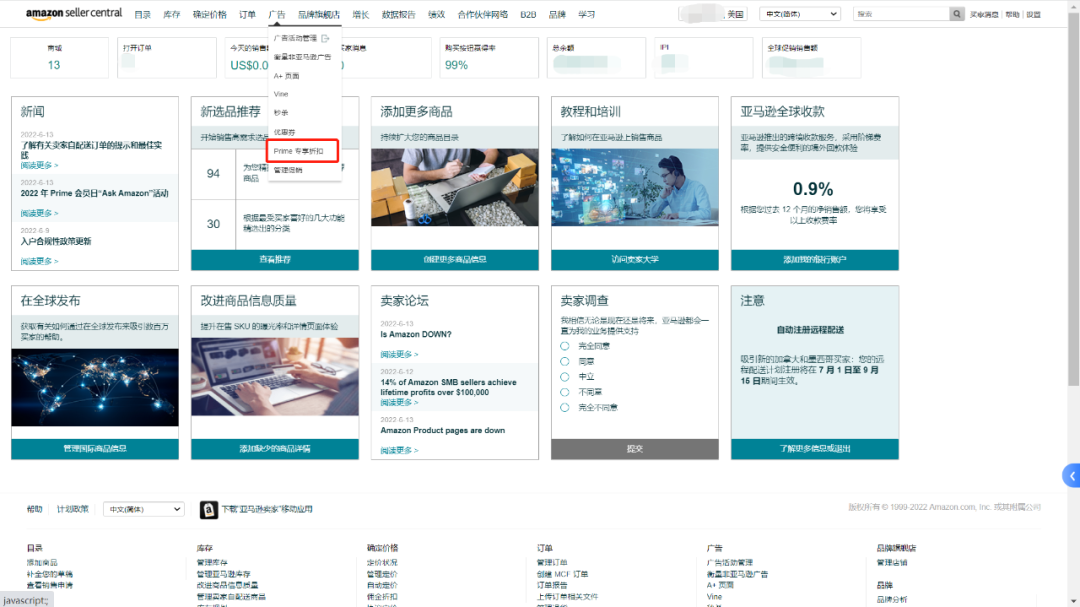Submit the seller survey with 提交
1080x607 pixels.
point(635,449)
